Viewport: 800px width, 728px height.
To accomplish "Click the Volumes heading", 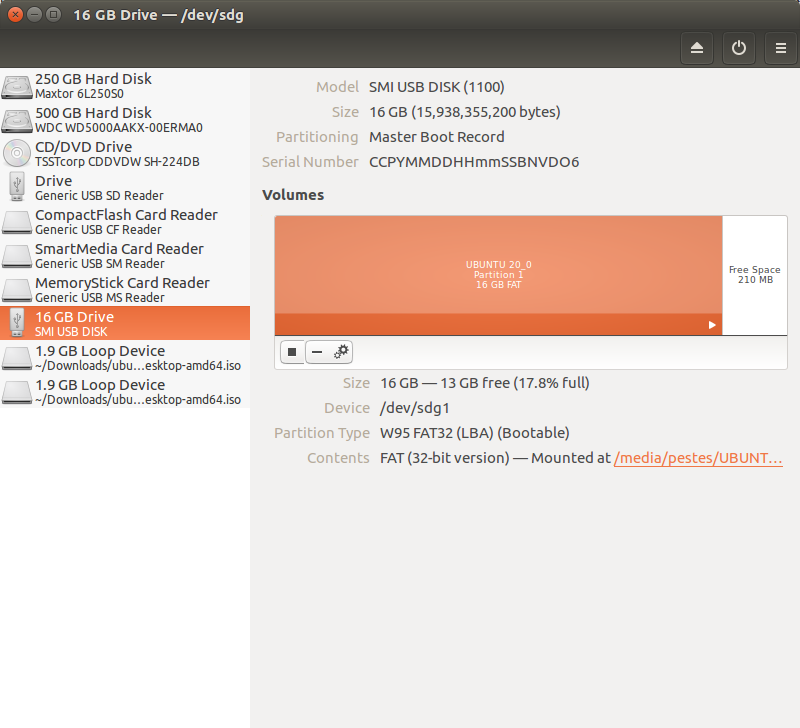I will [293, 195].
